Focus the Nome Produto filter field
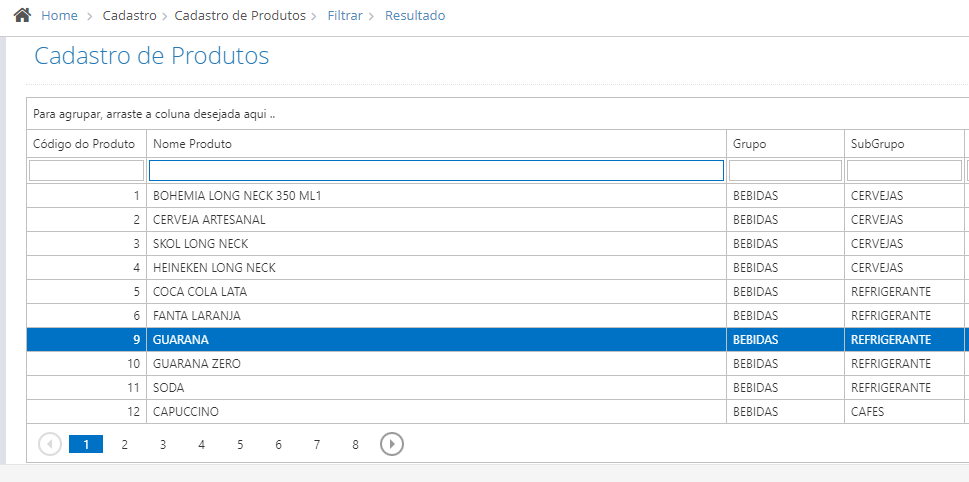 pos(436,171)
